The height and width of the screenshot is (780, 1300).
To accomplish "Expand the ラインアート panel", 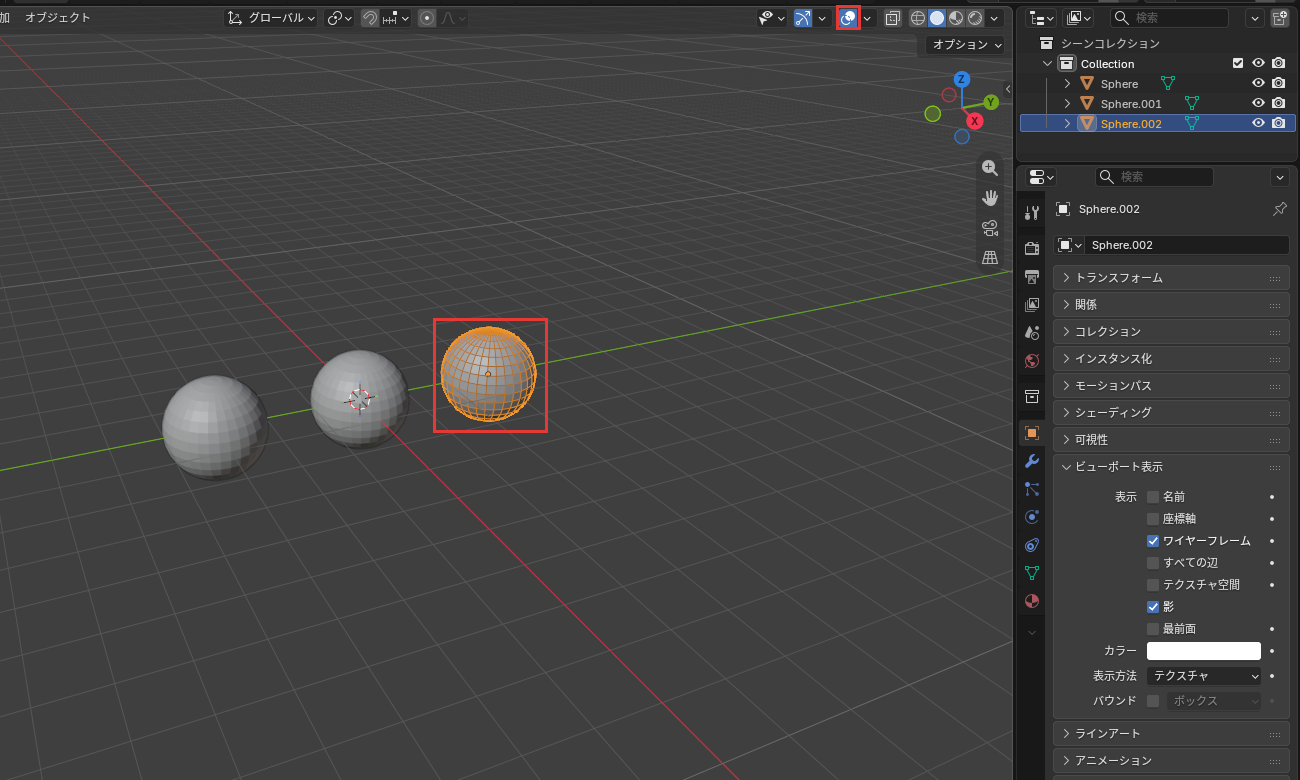I will pyautogui.click(x=1171, y=734).
